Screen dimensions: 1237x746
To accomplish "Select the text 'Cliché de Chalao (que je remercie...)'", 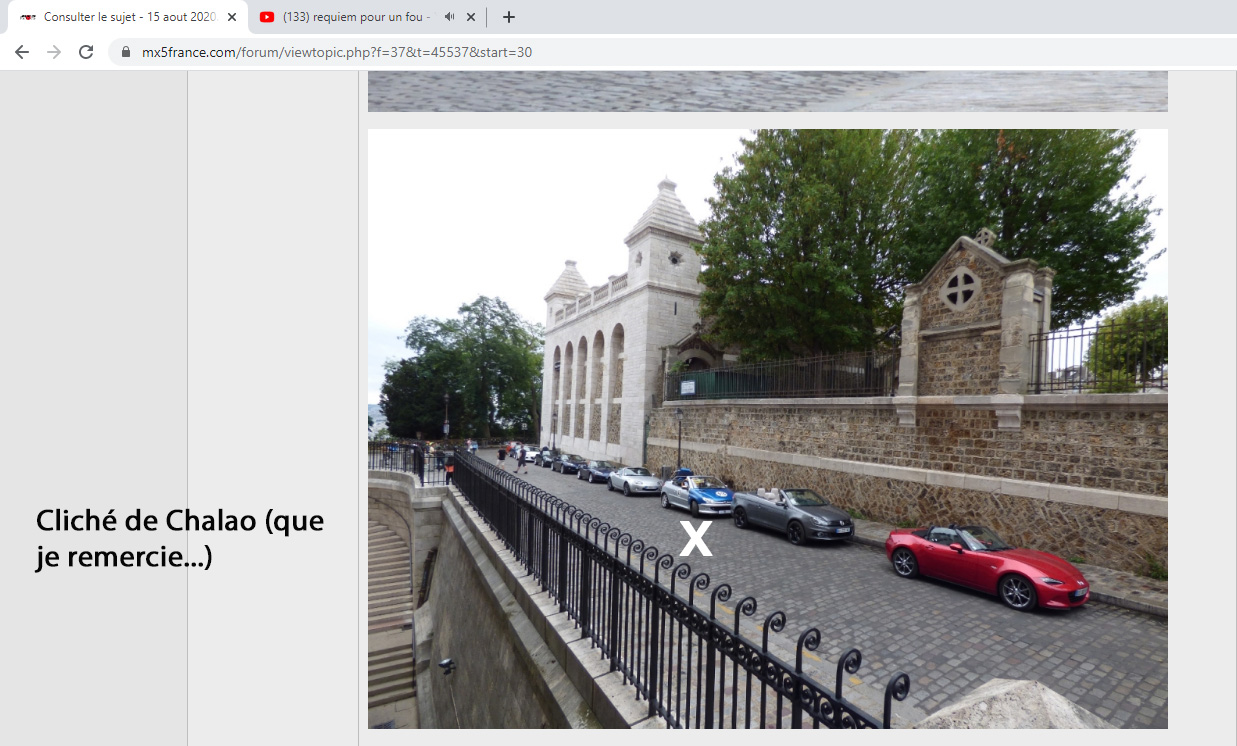I will [180, 539].
